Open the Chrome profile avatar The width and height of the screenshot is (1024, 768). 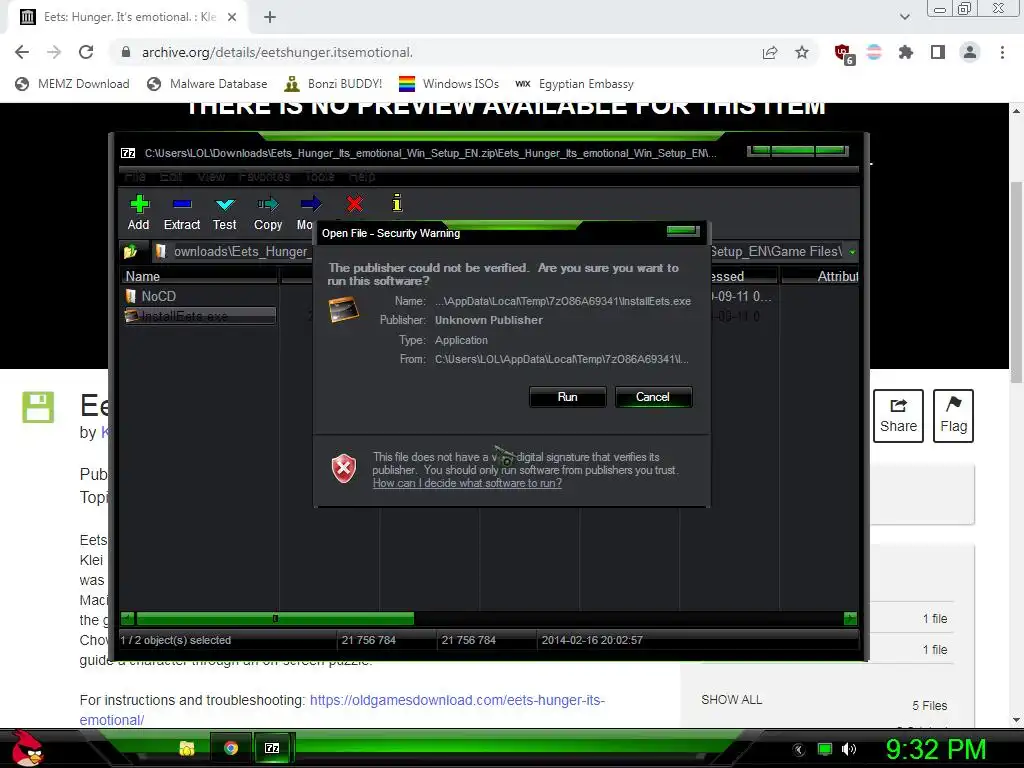coord(970,52)
